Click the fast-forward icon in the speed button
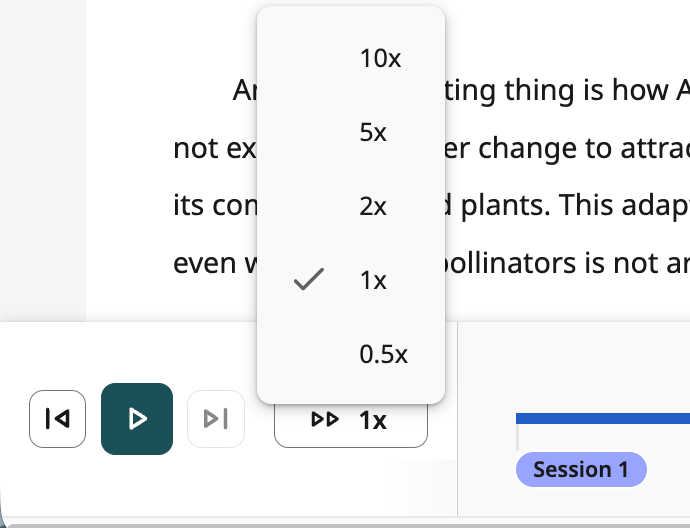690x528 pixels. (325, 419)
